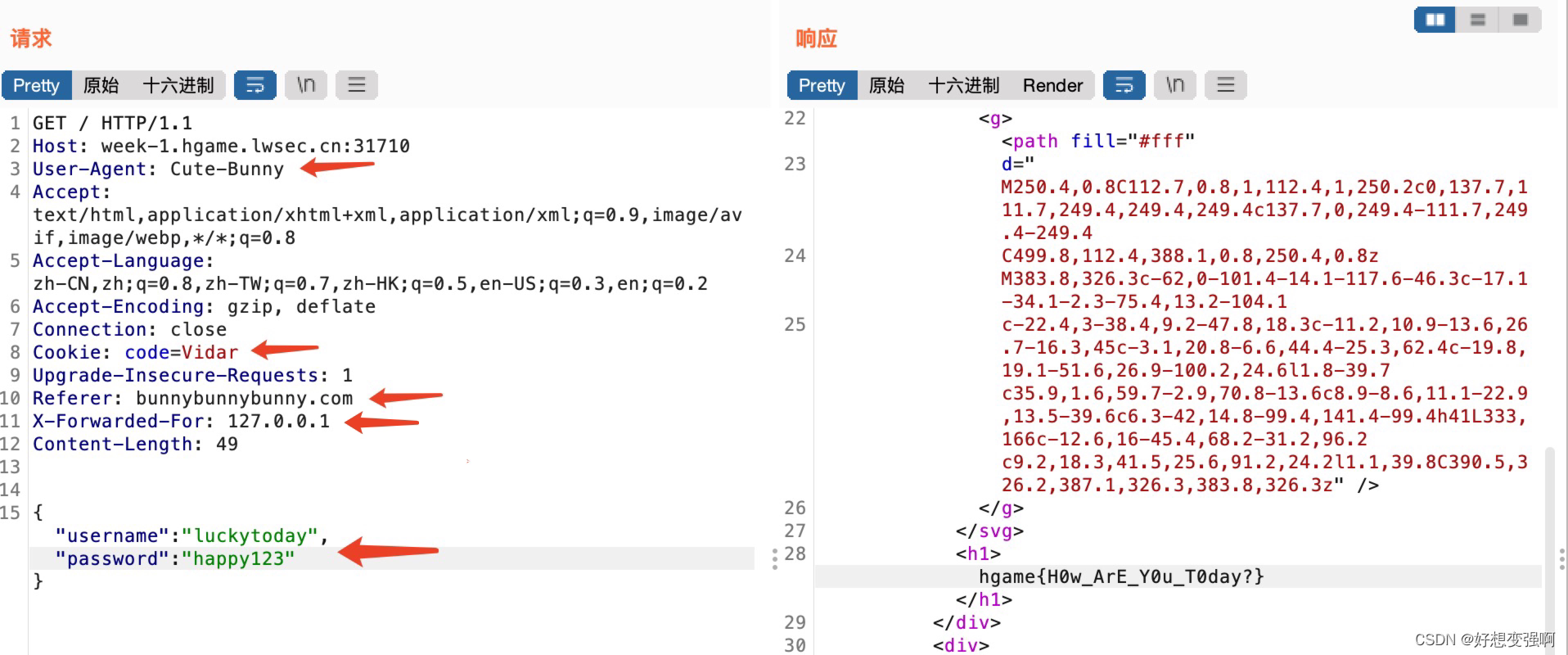Click the <path fill="#fff" line in response
Image resolution: width=1568 pixels, height=655 pixels.
pos(1098,142)
